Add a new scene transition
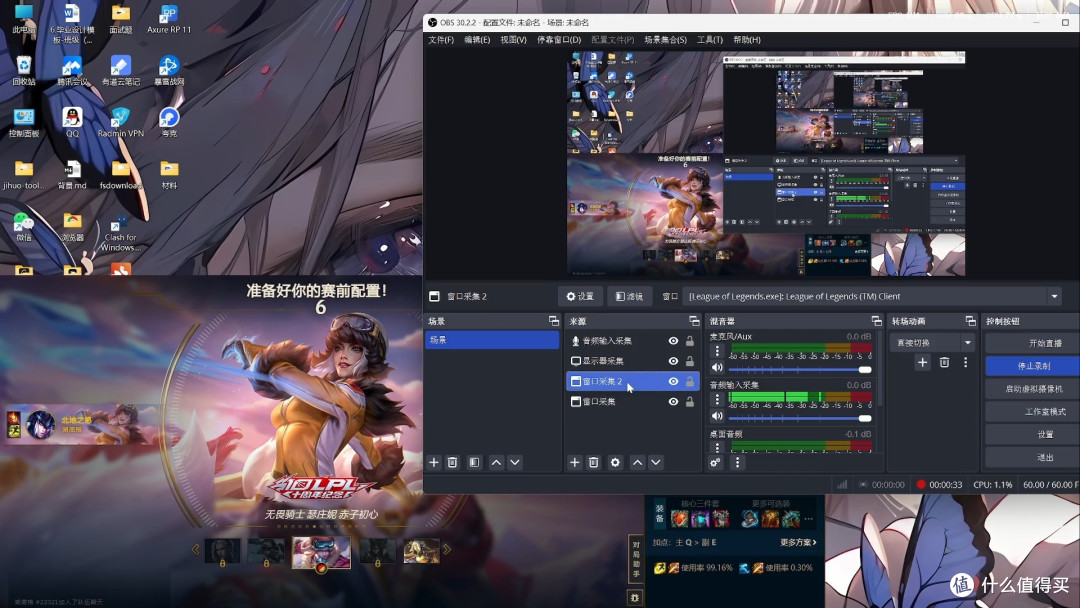Viewport: 1080px width, 608px height. (x=922, y=363)
